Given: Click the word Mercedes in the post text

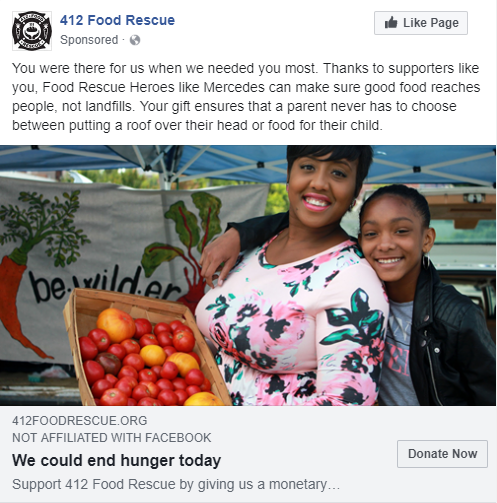Looking at the screenshot, I should 234,87.
